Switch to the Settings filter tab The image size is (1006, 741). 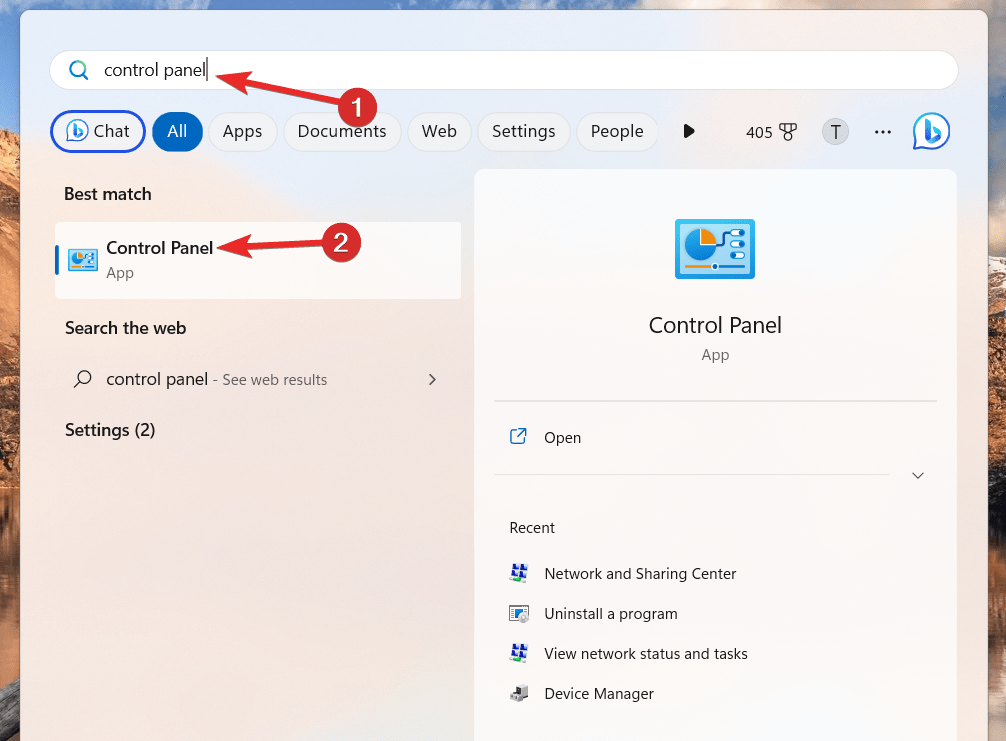[x=523, y=131]
